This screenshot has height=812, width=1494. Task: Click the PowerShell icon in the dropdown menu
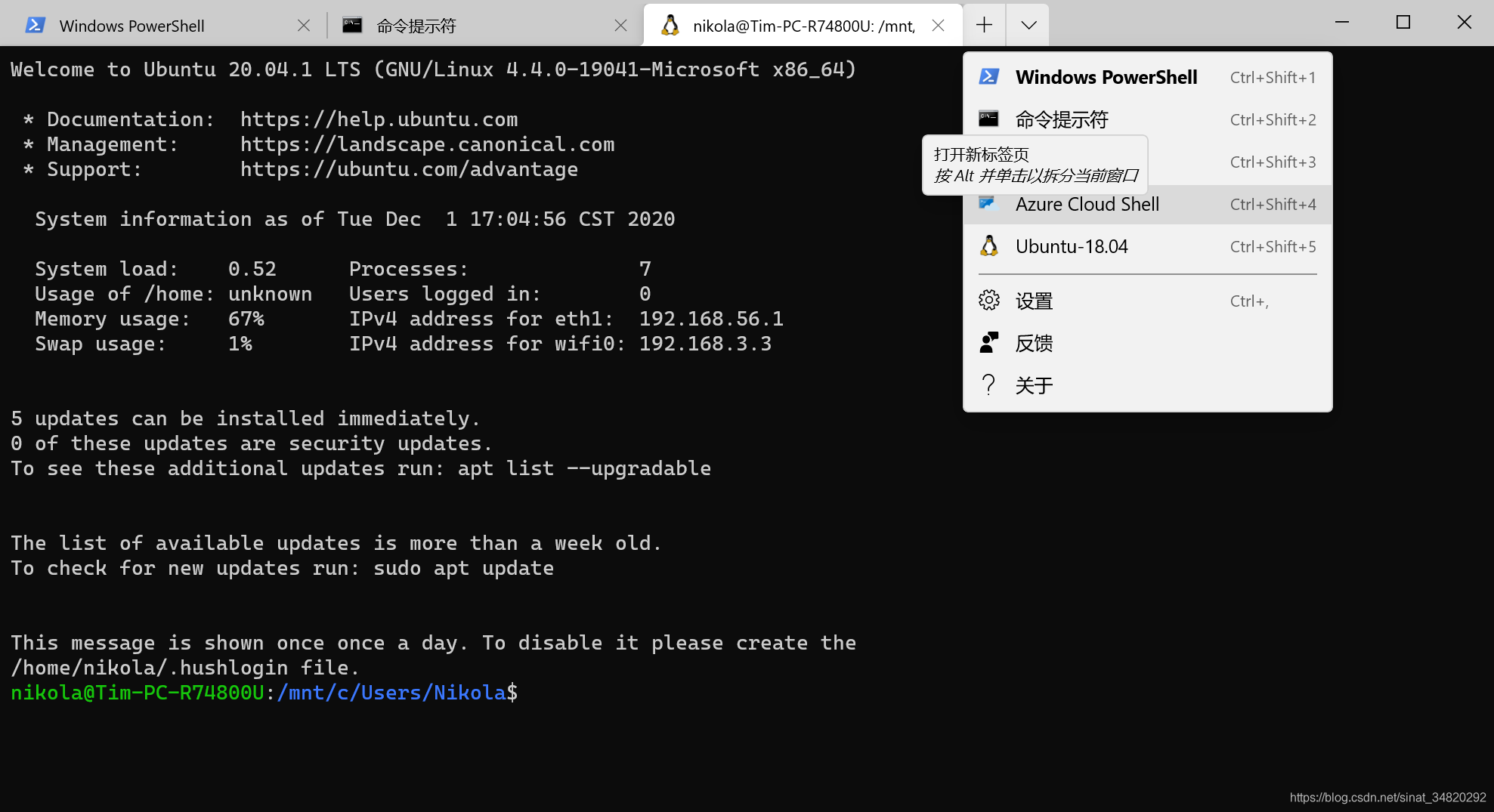point(988,76)
